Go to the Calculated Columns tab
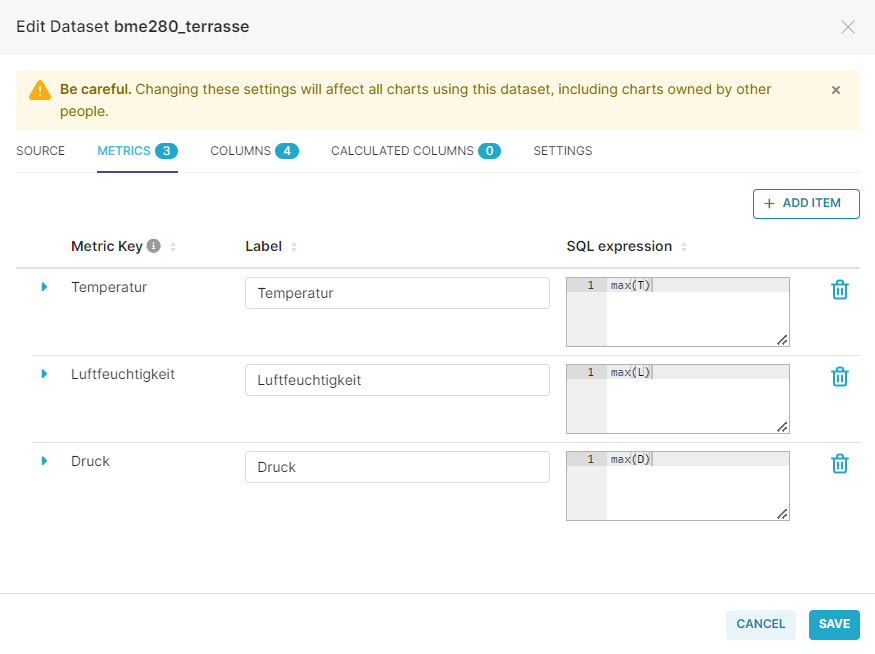Viewport: 875px width, 654px height. coord(416,151)
